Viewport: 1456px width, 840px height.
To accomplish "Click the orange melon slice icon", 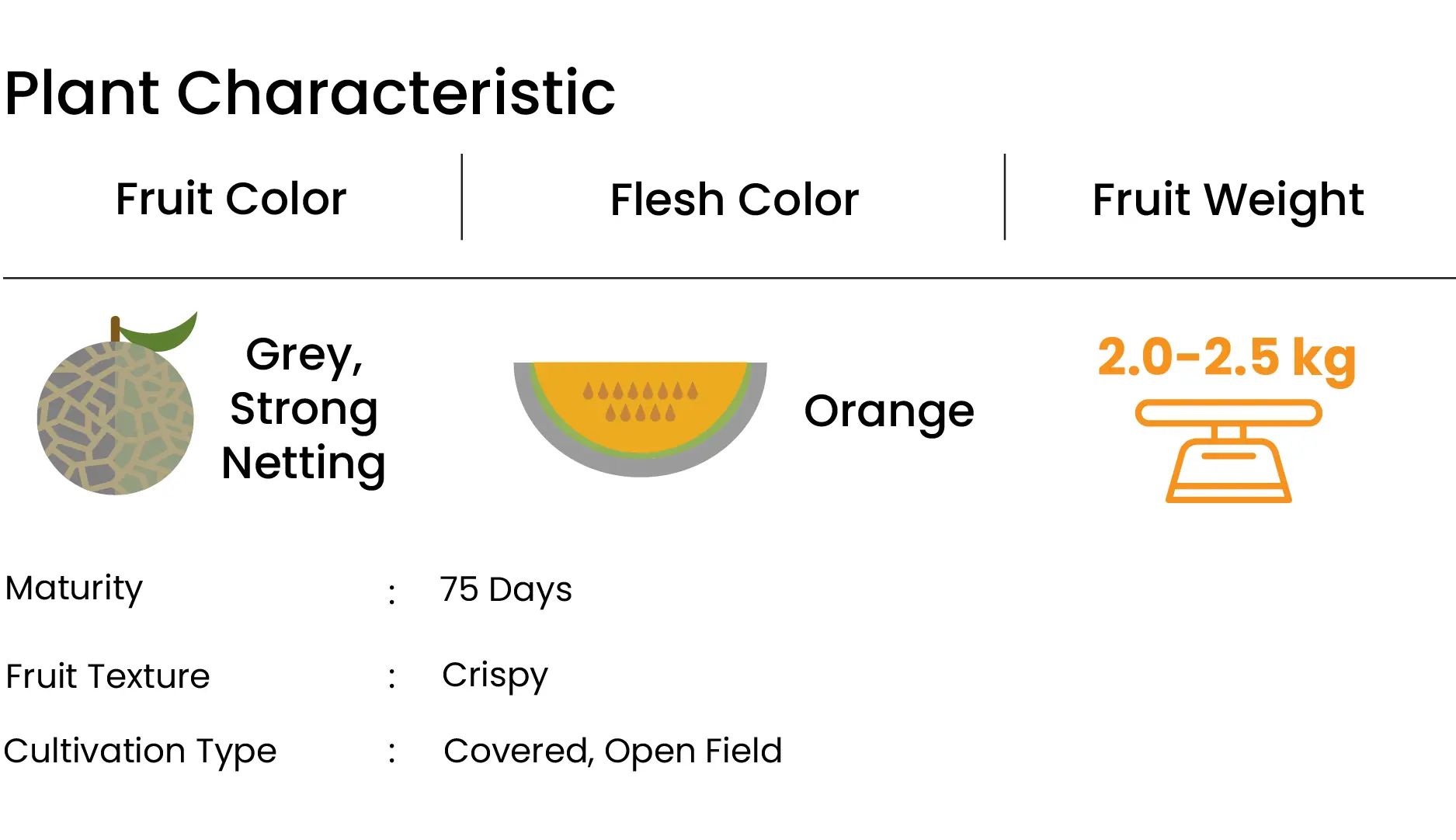I will click(640, 419).
